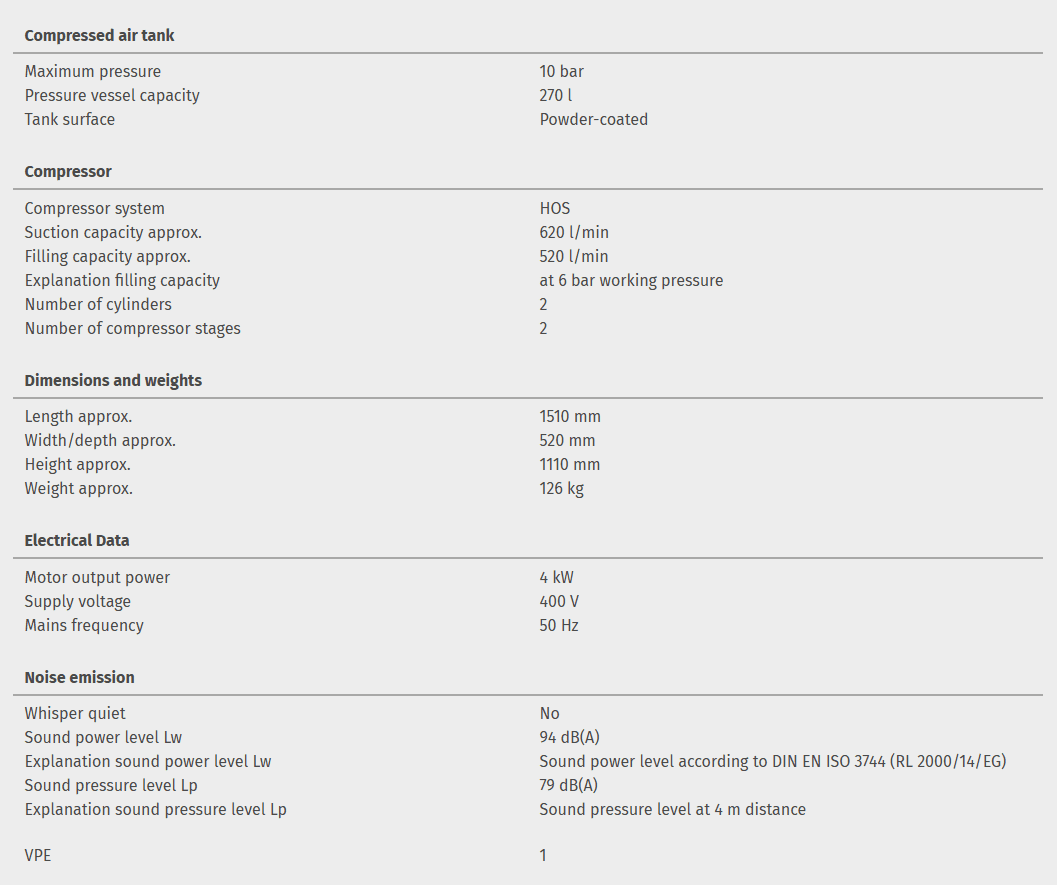The width and height of the screenshot is (1057, 885).
Task: Click the Electrical Data section heading
Action: coord(77,540)
